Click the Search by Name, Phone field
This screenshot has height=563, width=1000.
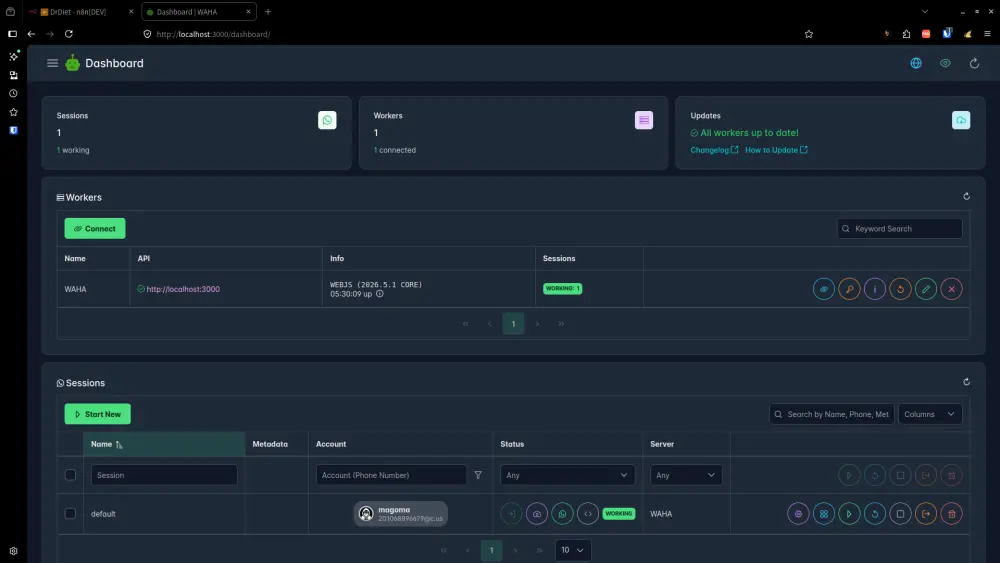tap(831, 414)
